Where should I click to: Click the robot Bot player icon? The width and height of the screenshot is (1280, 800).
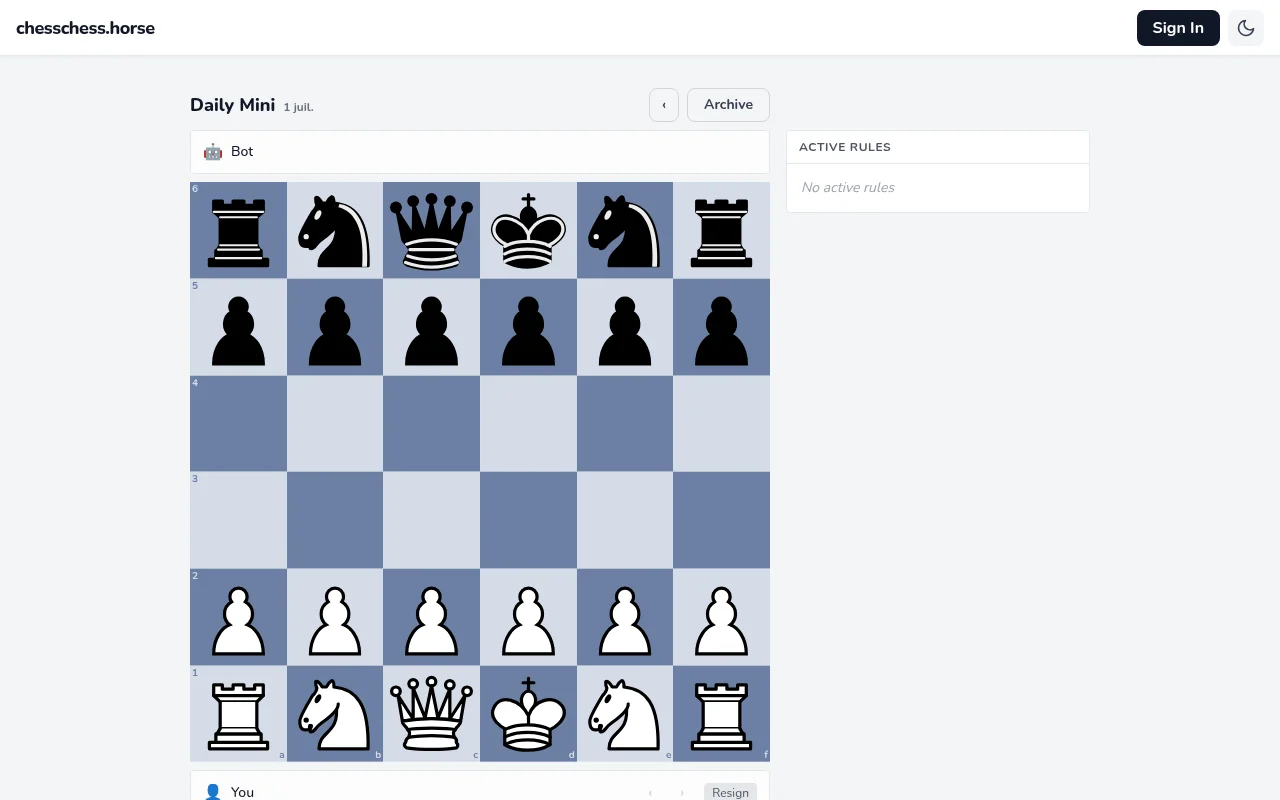[213, 152]
